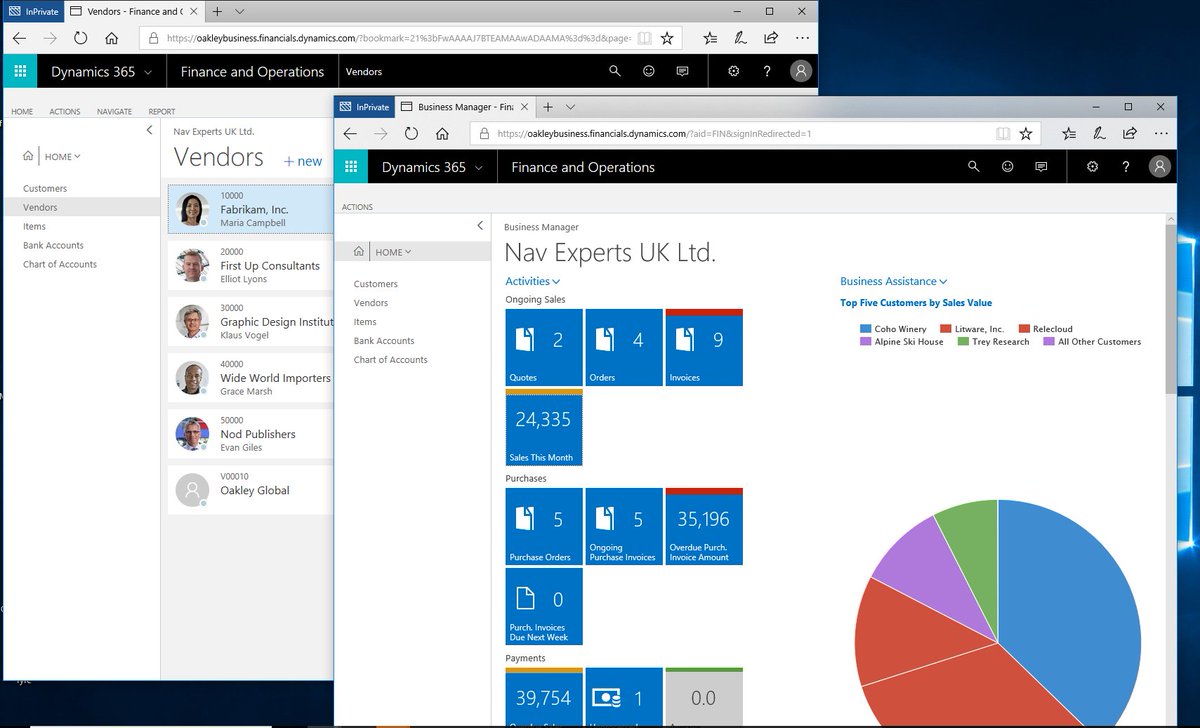Image resolution: width=1200 pixels, height=728 pixels.
Task: Click home icon in Business Manager navigation pane
Action: pos(358,252)
